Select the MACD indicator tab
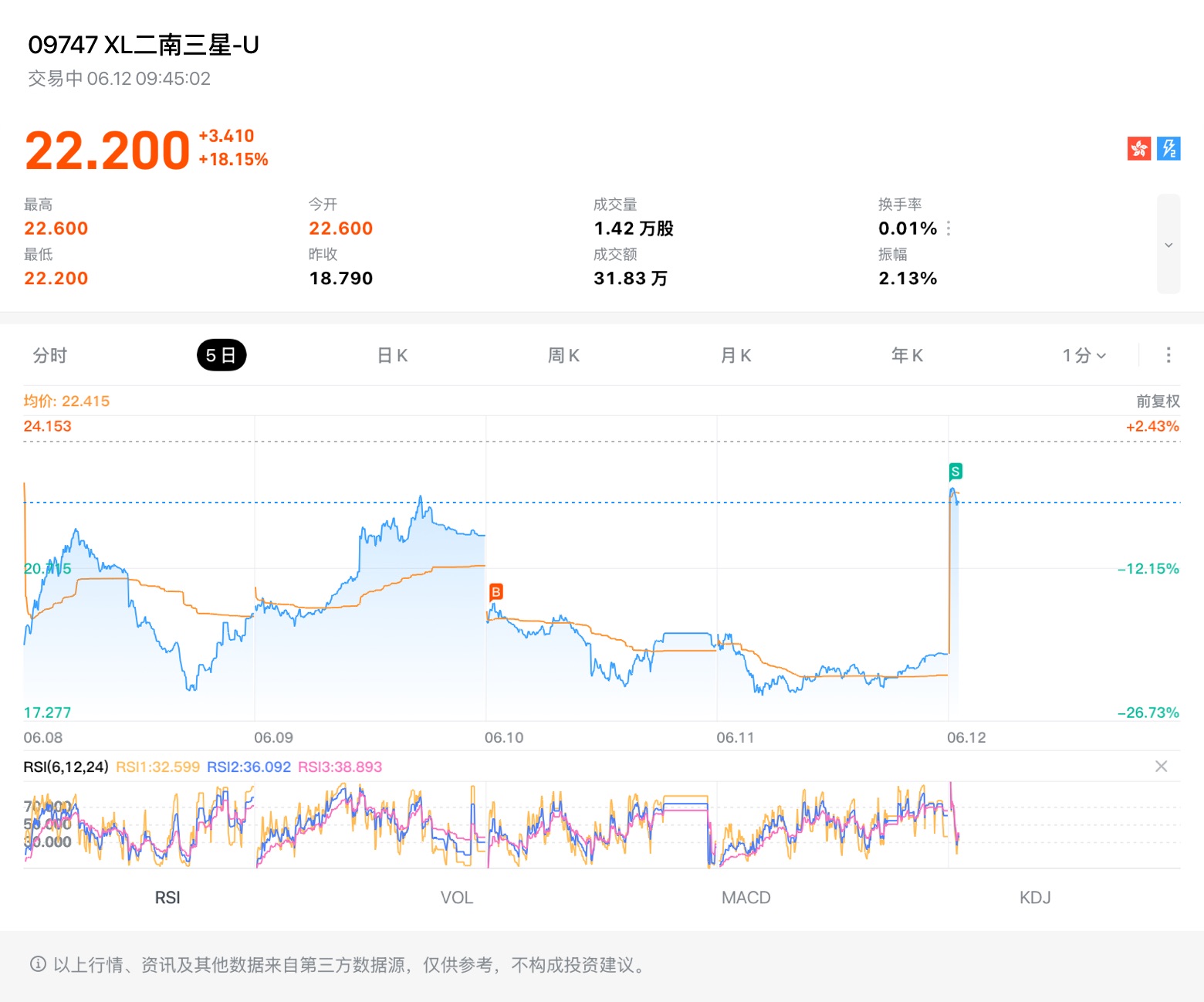This screenshot has height=1002, width=1204. coord(746,898)
